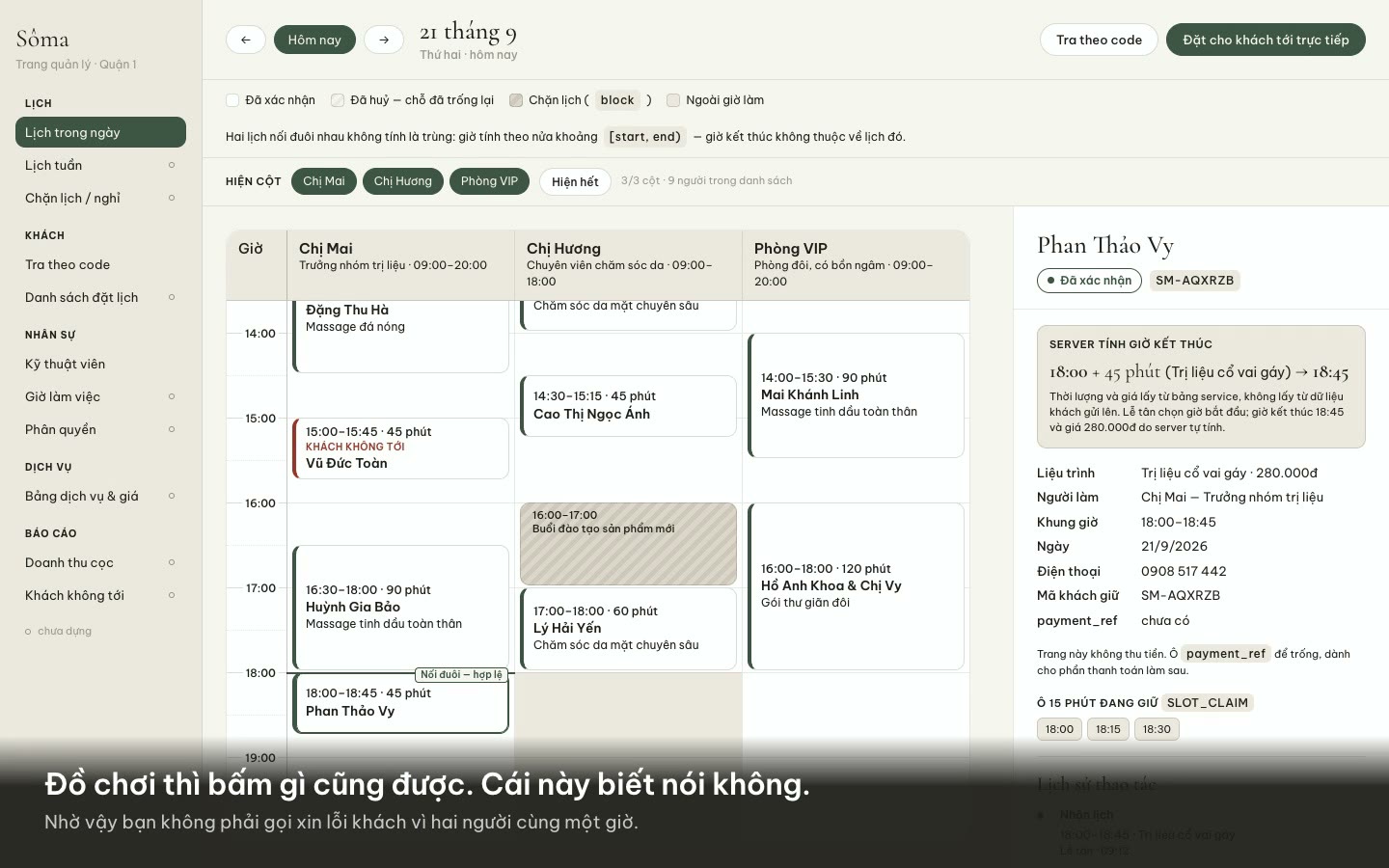
Task: Select Đặng Thu Hà massage appointment
Action: point(400,336)
